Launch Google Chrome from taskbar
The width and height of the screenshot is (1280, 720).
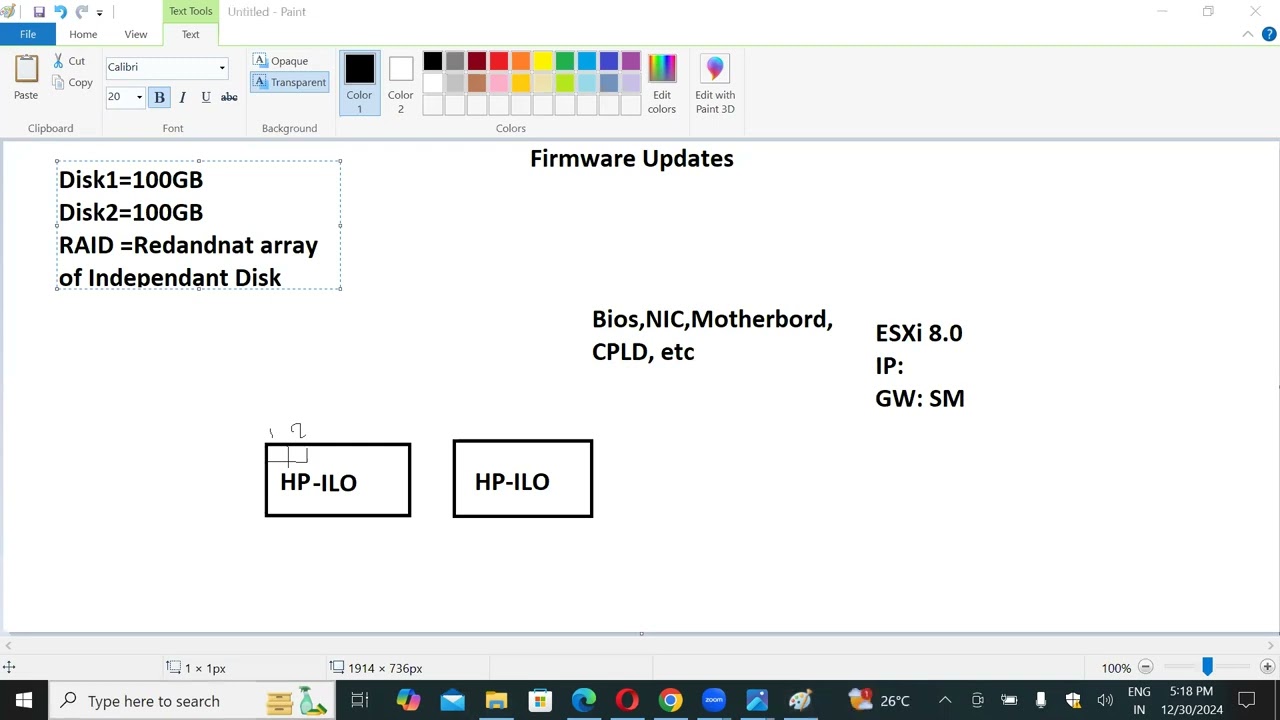click(670, 700)
